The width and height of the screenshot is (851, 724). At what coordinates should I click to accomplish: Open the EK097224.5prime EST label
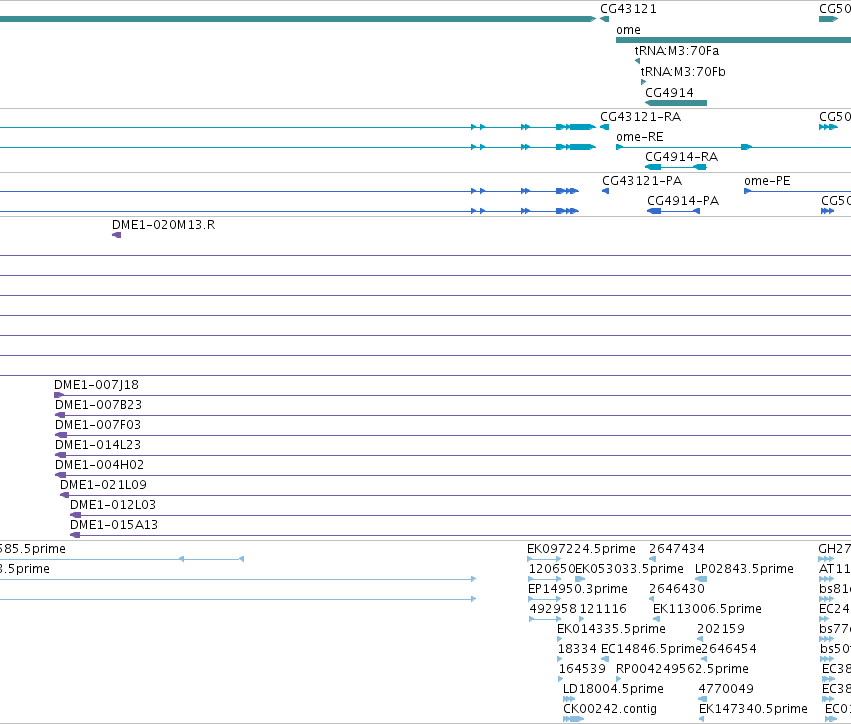click(x=581, y=549)
